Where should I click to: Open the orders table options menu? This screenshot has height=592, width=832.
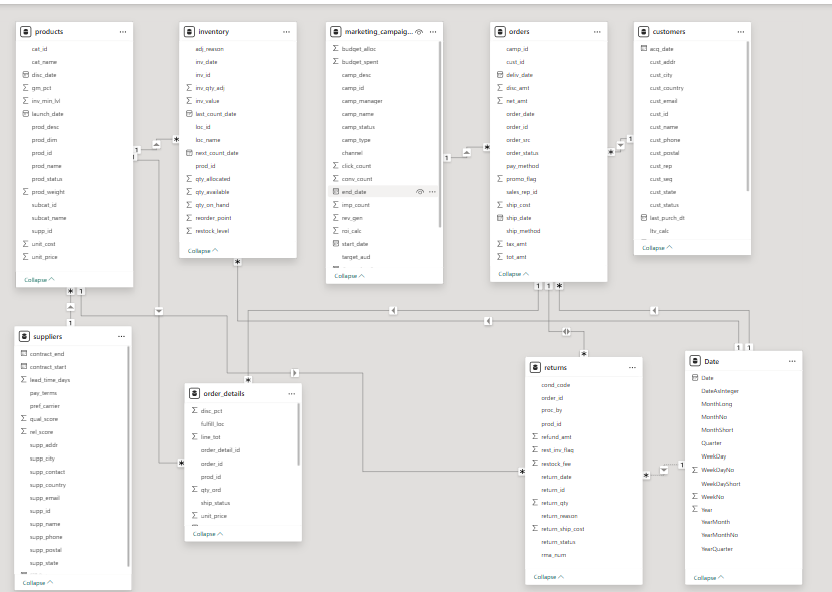click(x=598, y=31)
